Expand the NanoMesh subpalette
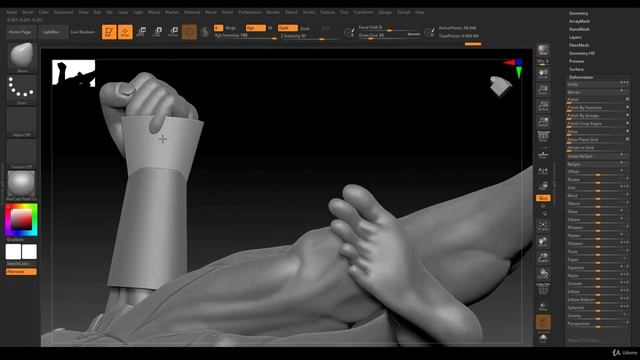 point(579,29)
